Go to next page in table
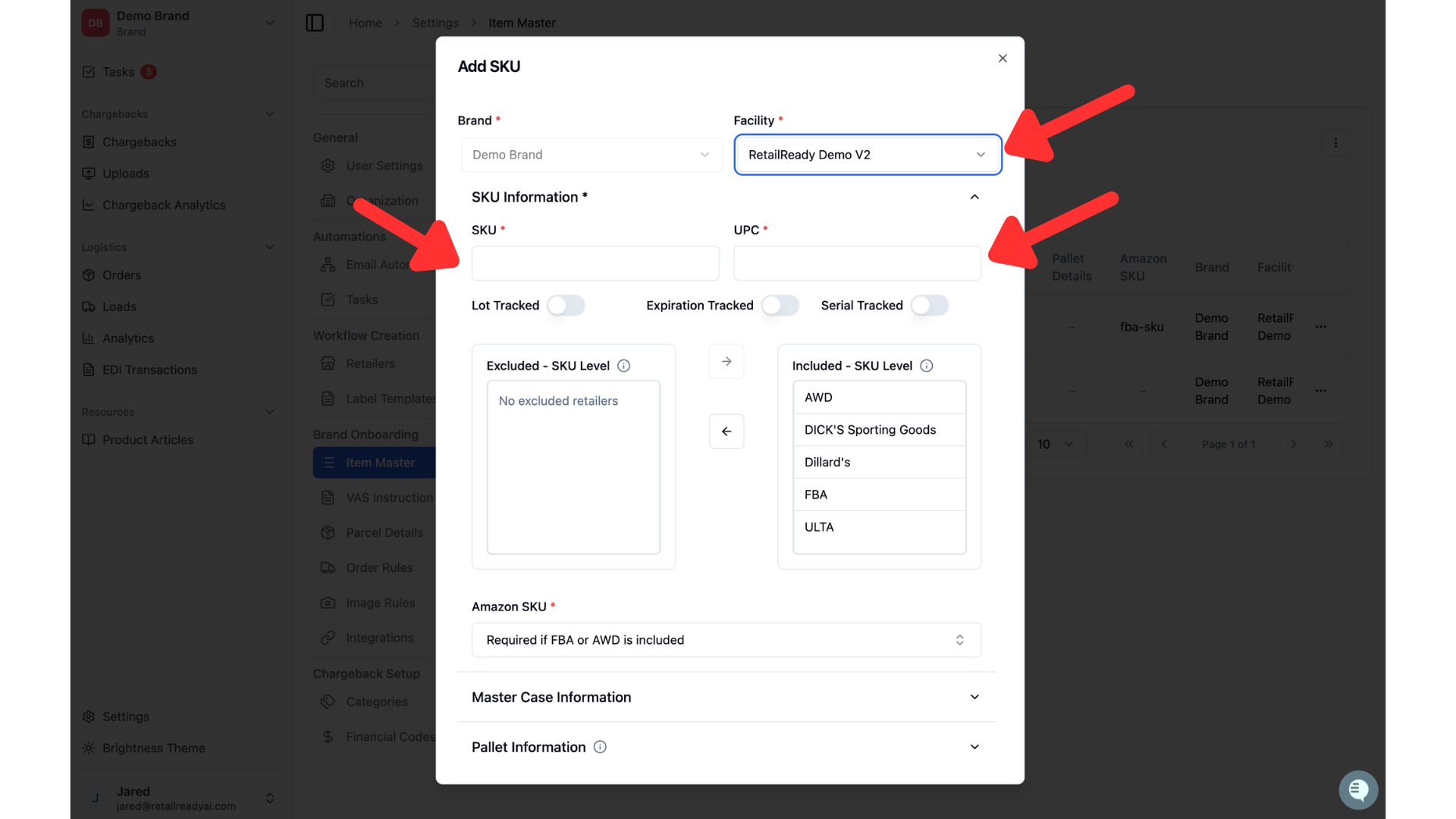This screenshot has height=819, width=1456. [x=1294, y=444]
